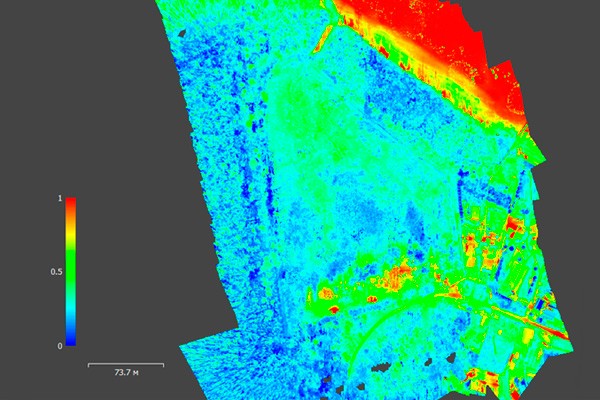This screenshot has width=600, height=400.
Task: Select the red top end of legend
Action: click(x=71, y=204)
